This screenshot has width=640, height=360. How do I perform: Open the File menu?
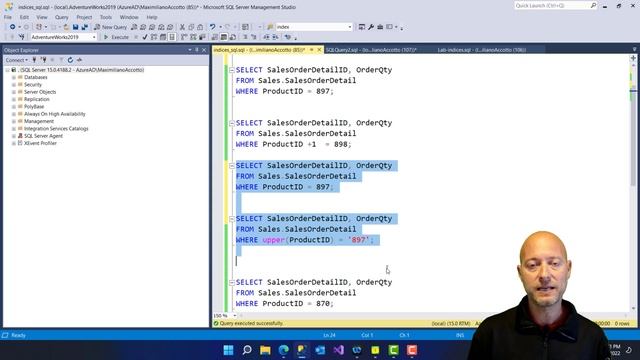coord(8,17)
